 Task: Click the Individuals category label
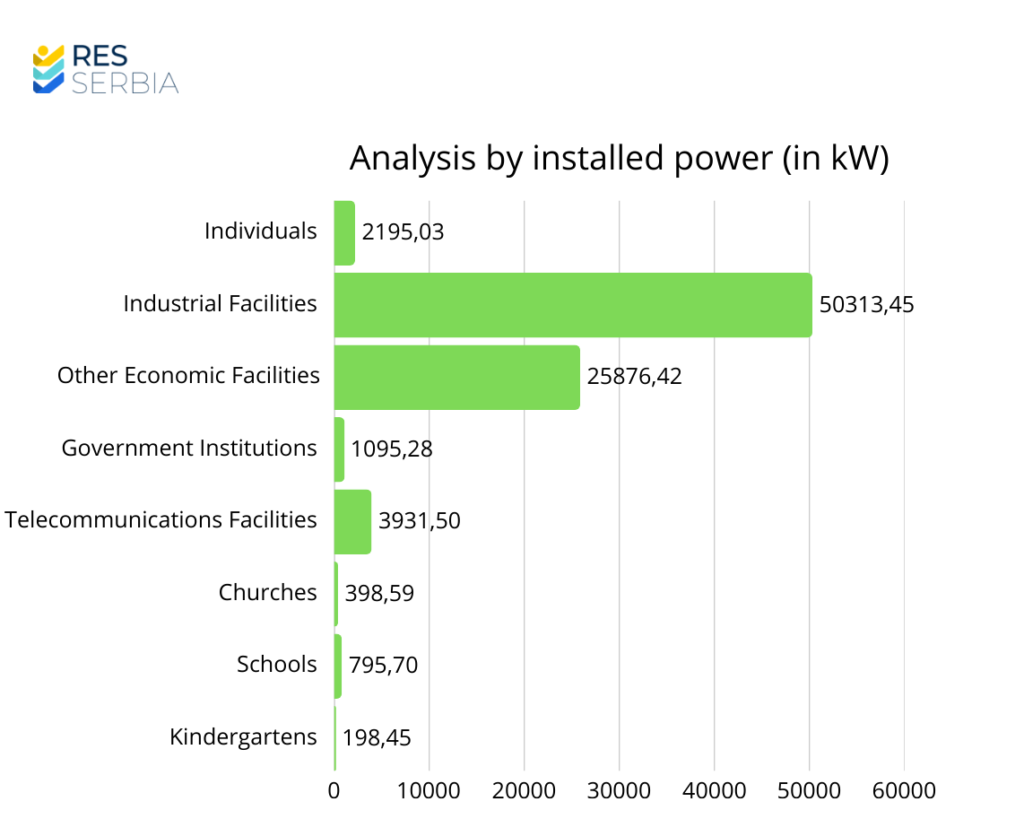coord(260,231)
